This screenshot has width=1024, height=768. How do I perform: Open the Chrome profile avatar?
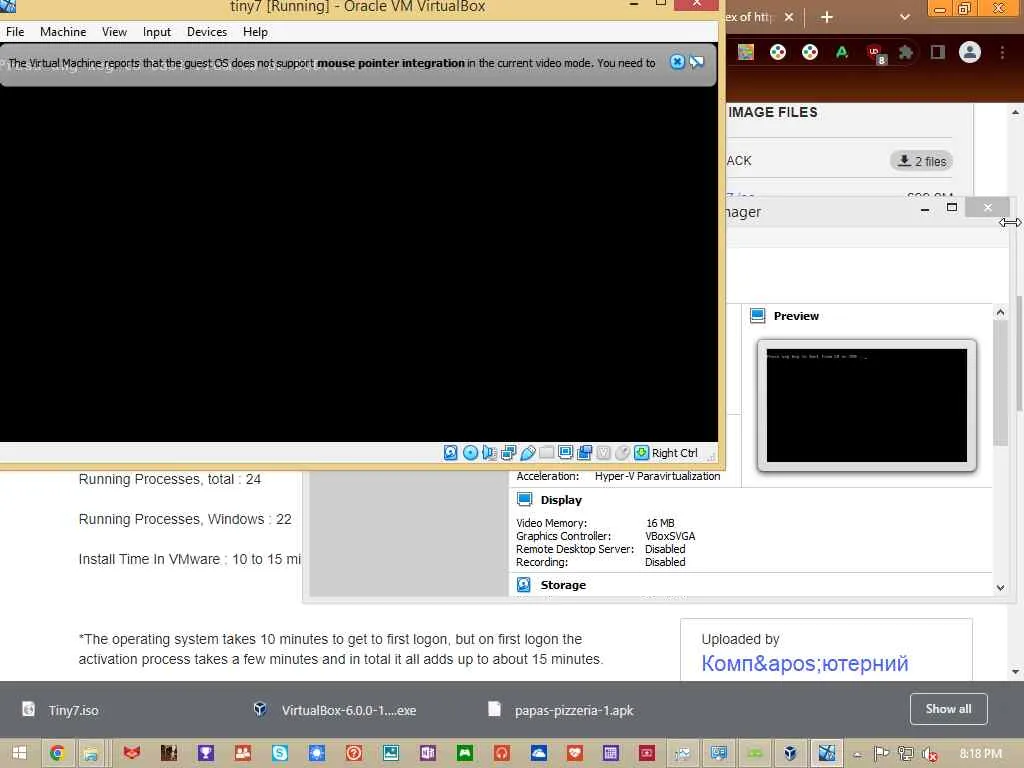970,52
